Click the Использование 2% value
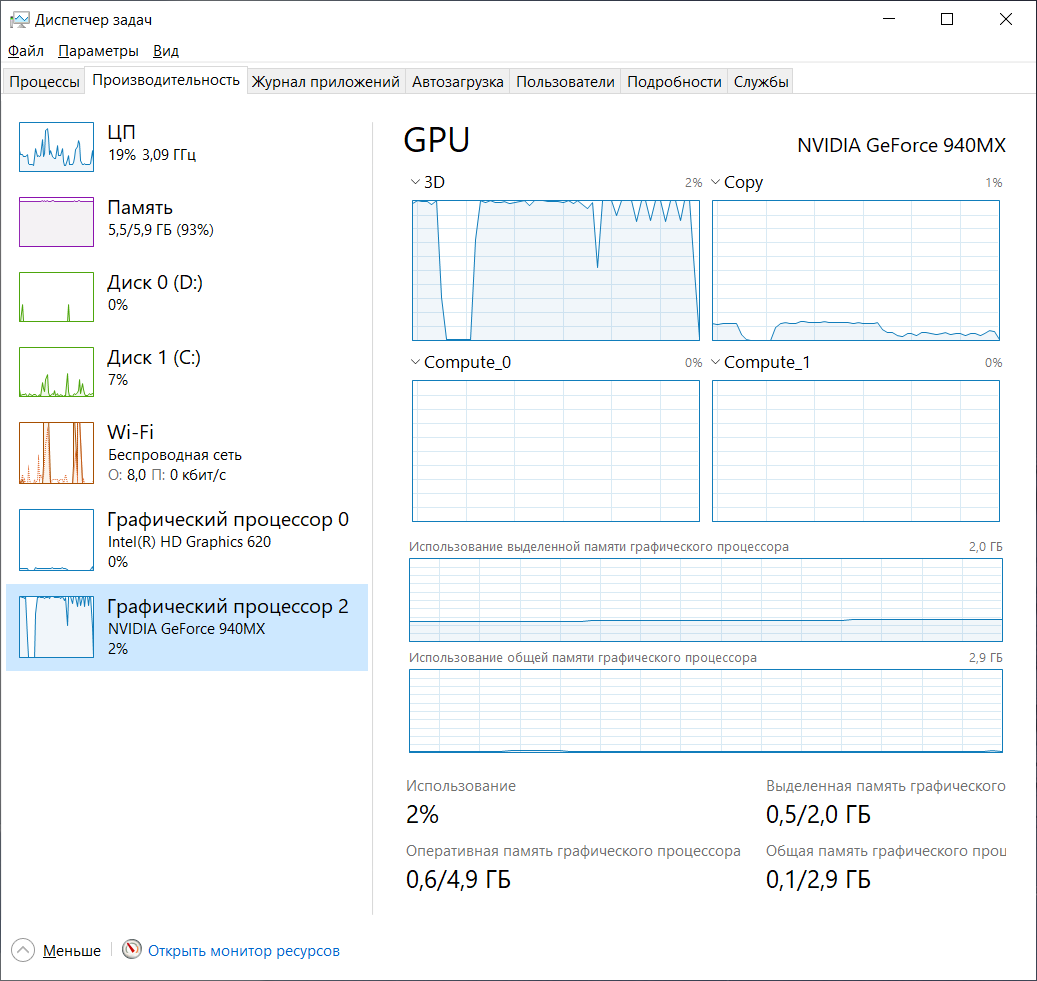The width and height of the screenshot is (1037, 981). point(423,814)
